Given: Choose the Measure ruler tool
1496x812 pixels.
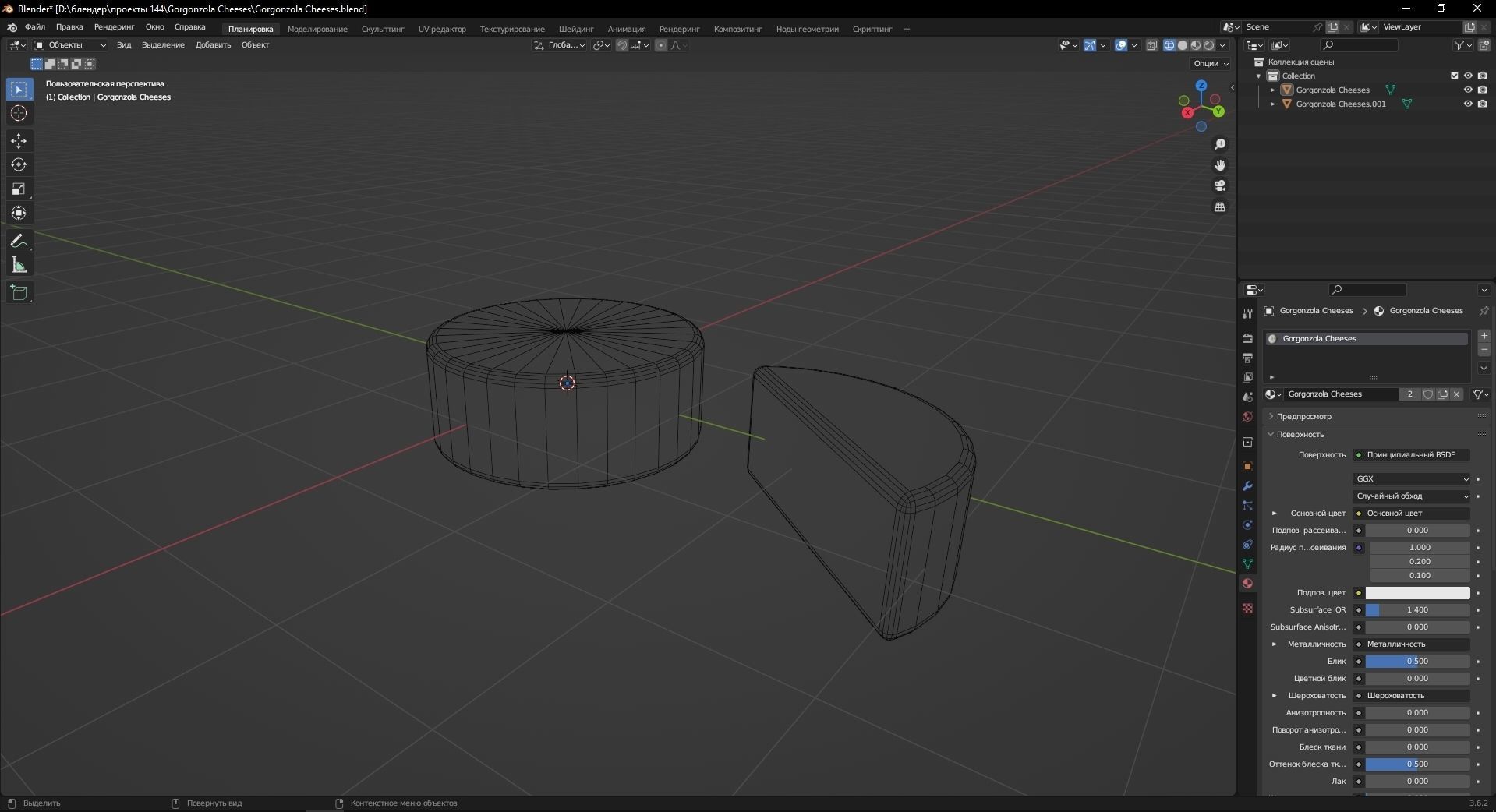Looking at the screenshot, I should point(19,266).
